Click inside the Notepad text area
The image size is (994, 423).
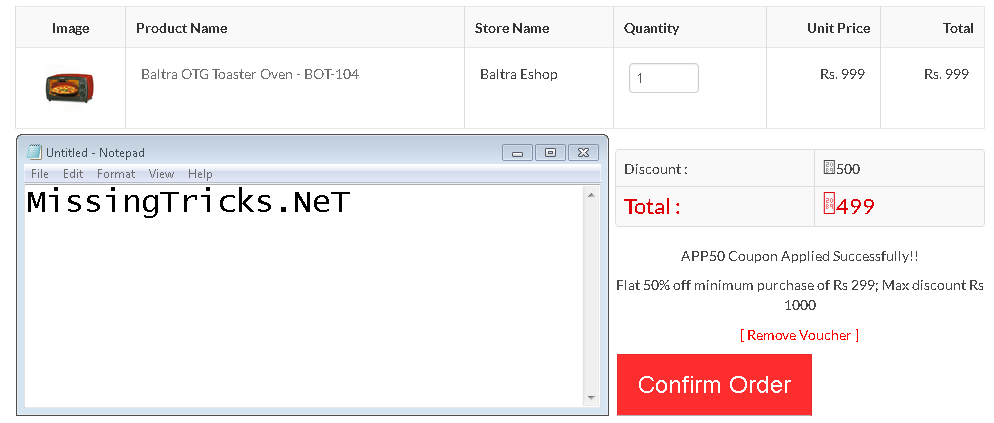click(x=304, y=296)
